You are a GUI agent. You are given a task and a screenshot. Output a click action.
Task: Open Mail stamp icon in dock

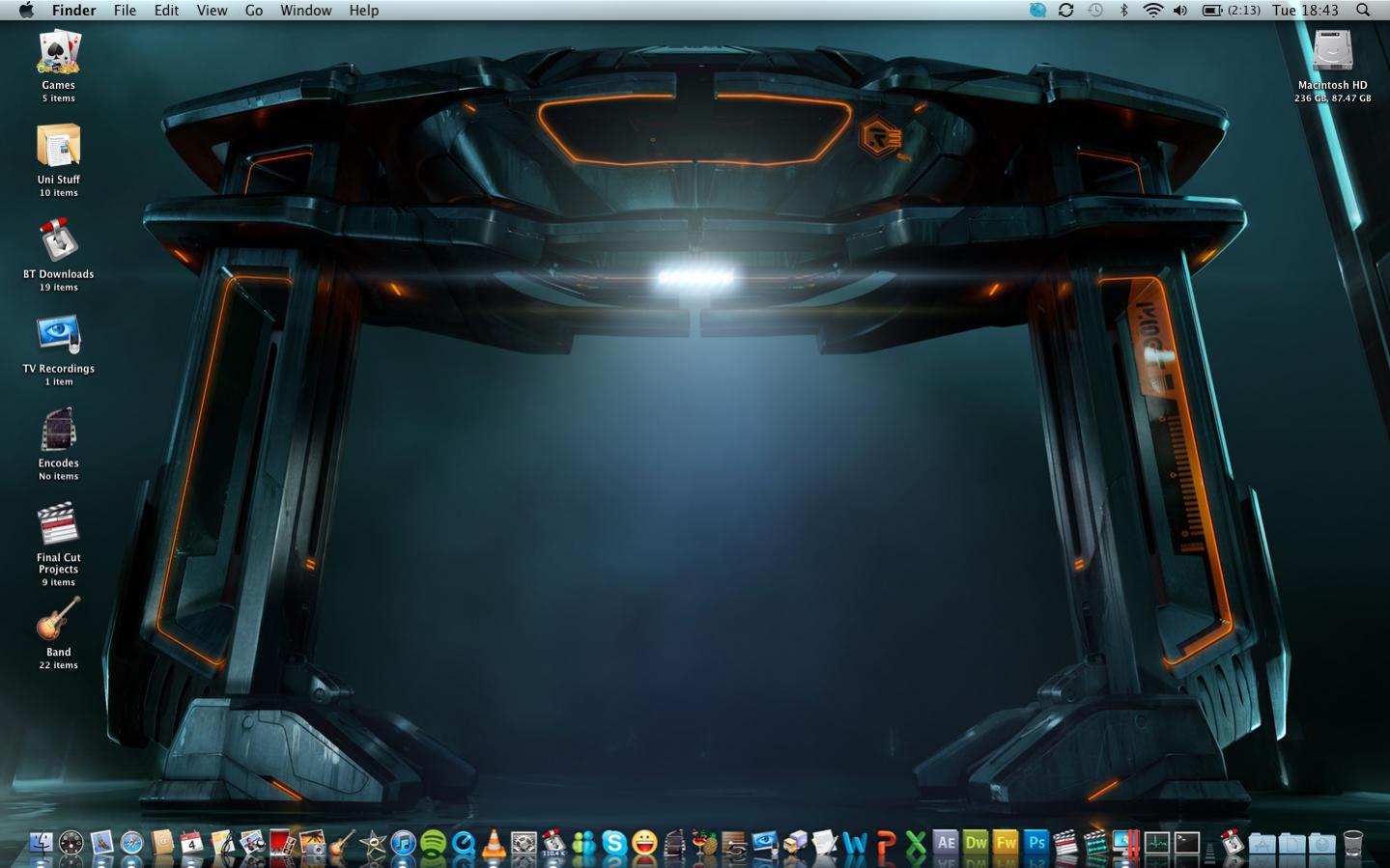(101, 843)
